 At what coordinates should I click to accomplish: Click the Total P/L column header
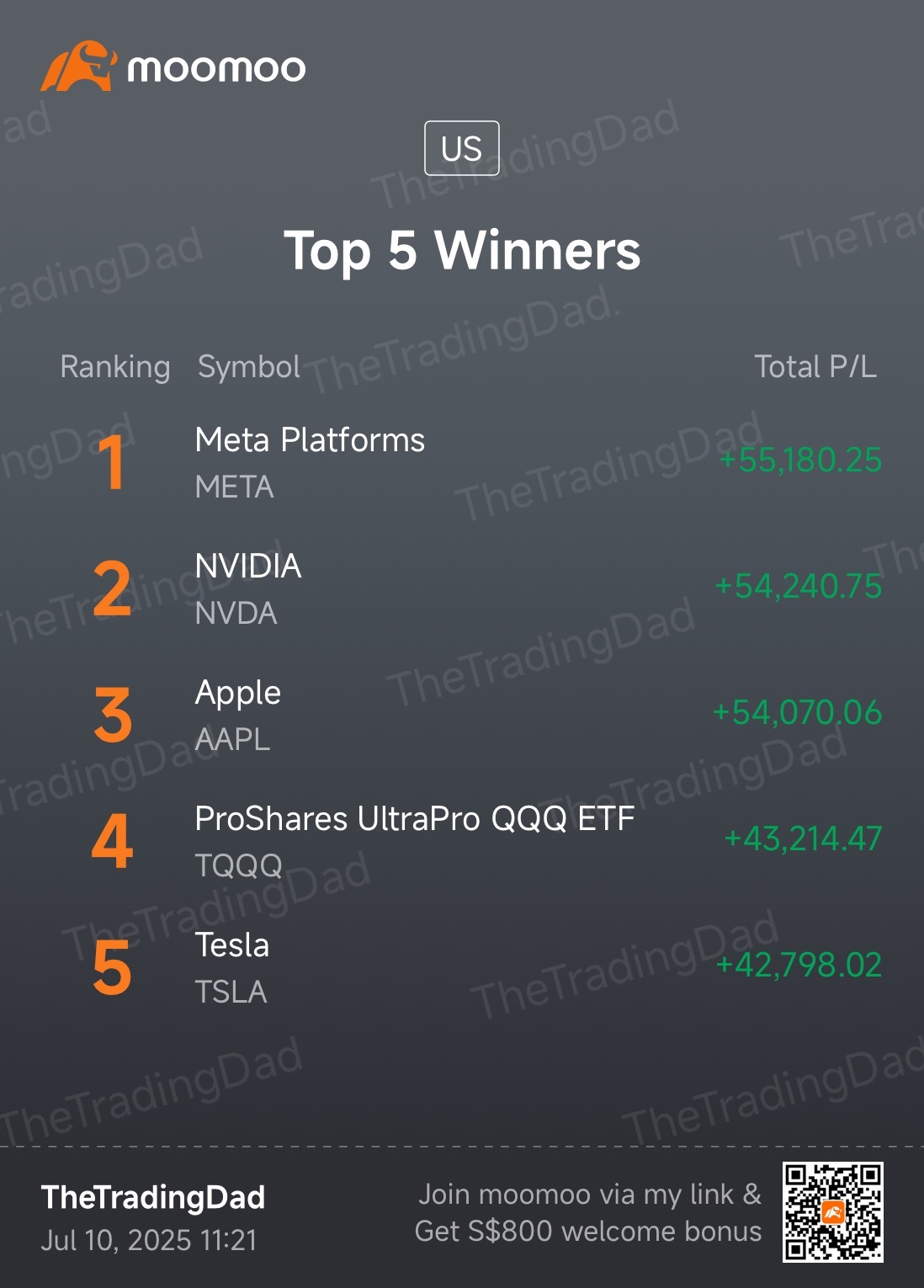815,367
